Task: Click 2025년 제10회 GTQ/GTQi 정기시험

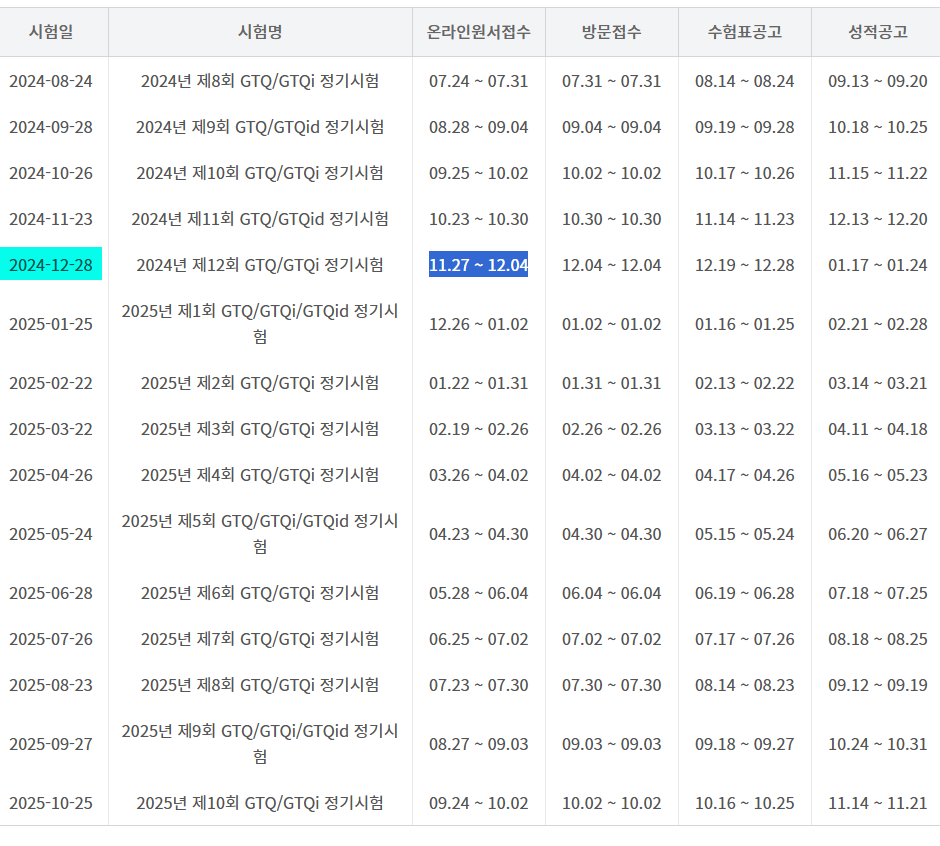Action: 260,803
